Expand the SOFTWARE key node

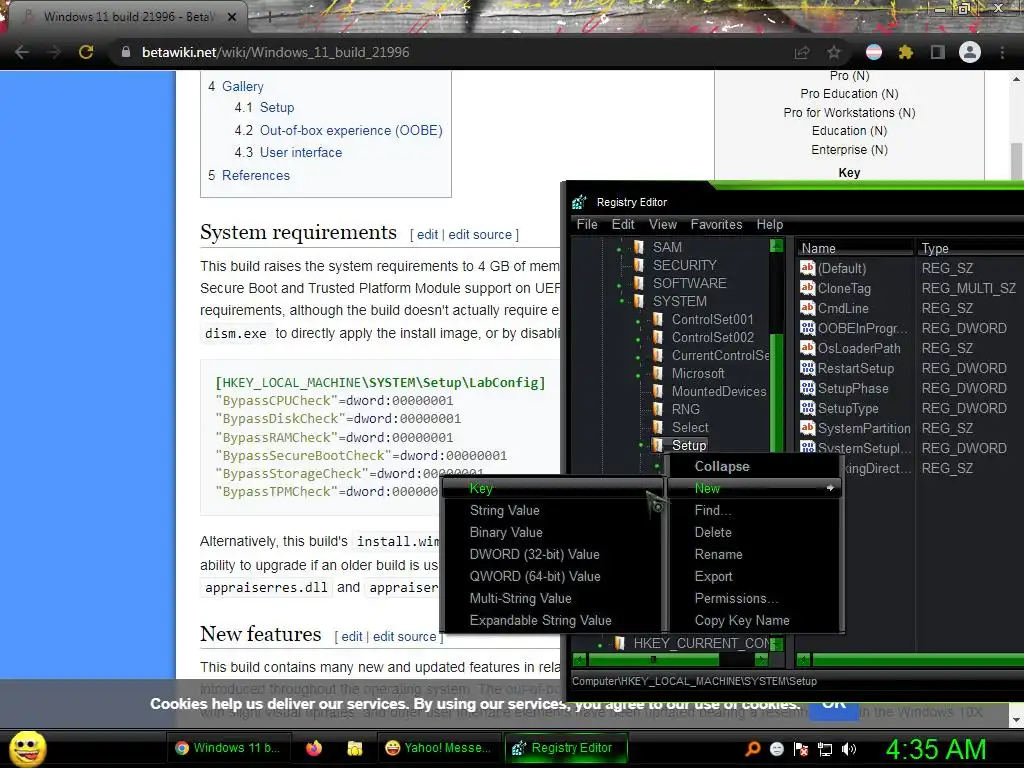point(620,284)
